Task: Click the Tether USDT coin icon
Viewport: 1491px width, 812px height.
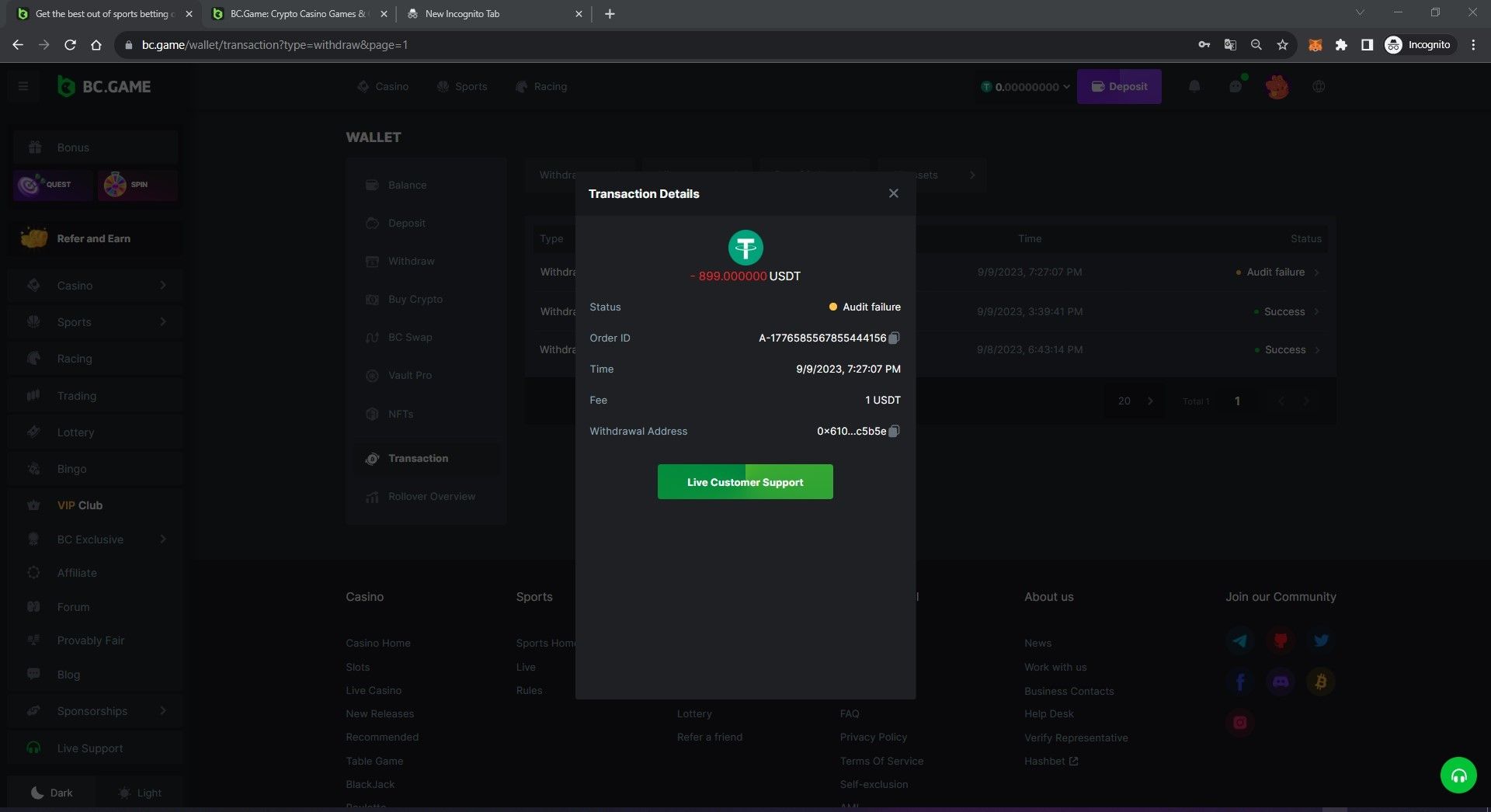Action: click(745, 248)
